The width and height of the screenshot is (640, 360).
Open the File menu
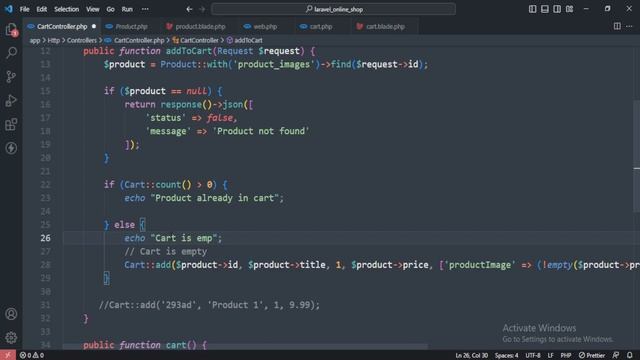pos(24,9)
